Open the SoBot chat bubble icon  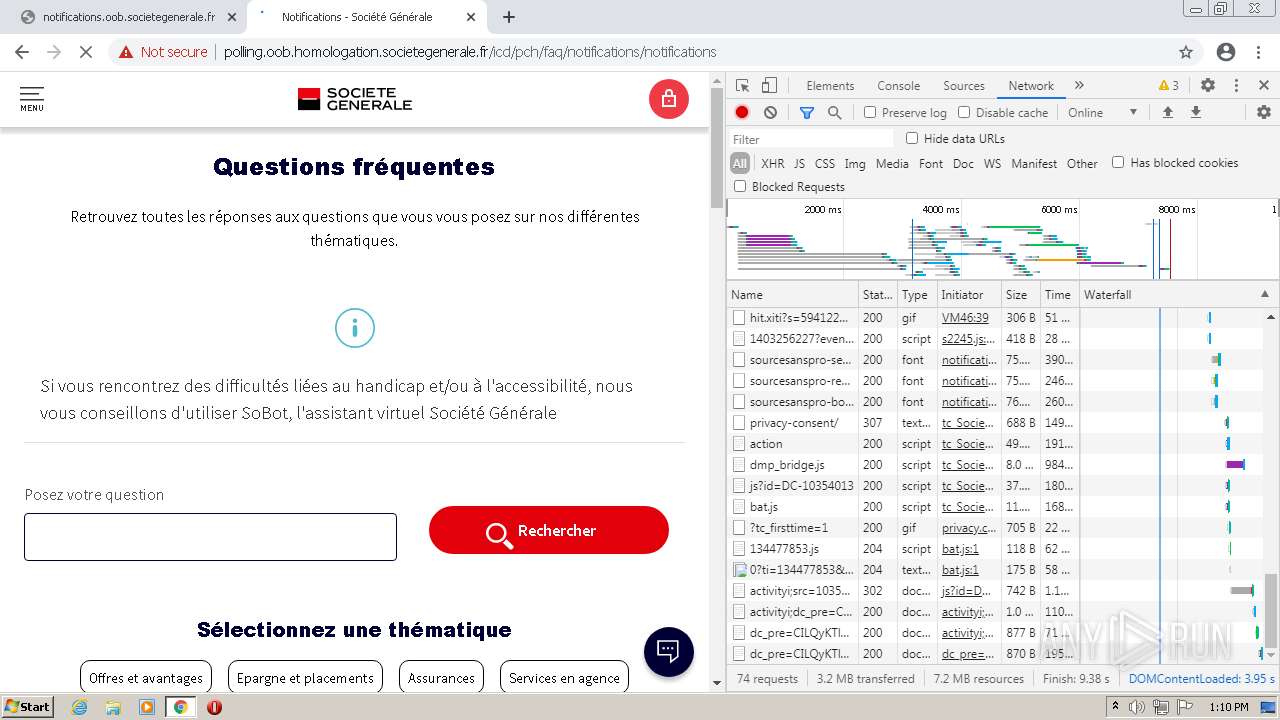click(668, 651)
